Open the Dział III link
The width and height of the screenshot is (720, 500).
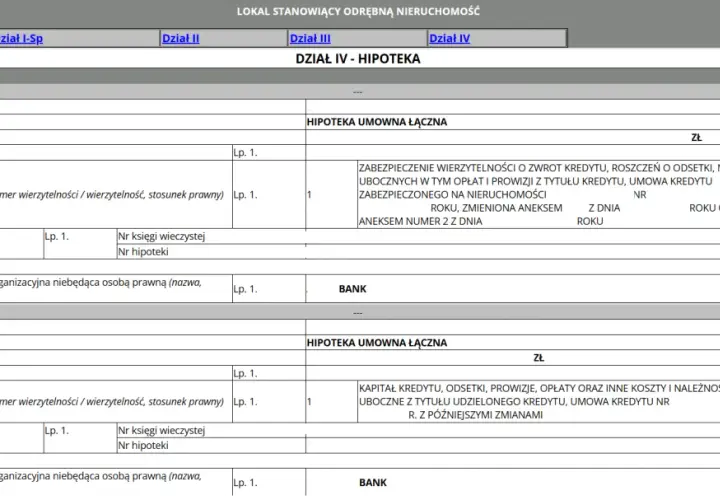(310, 39)
